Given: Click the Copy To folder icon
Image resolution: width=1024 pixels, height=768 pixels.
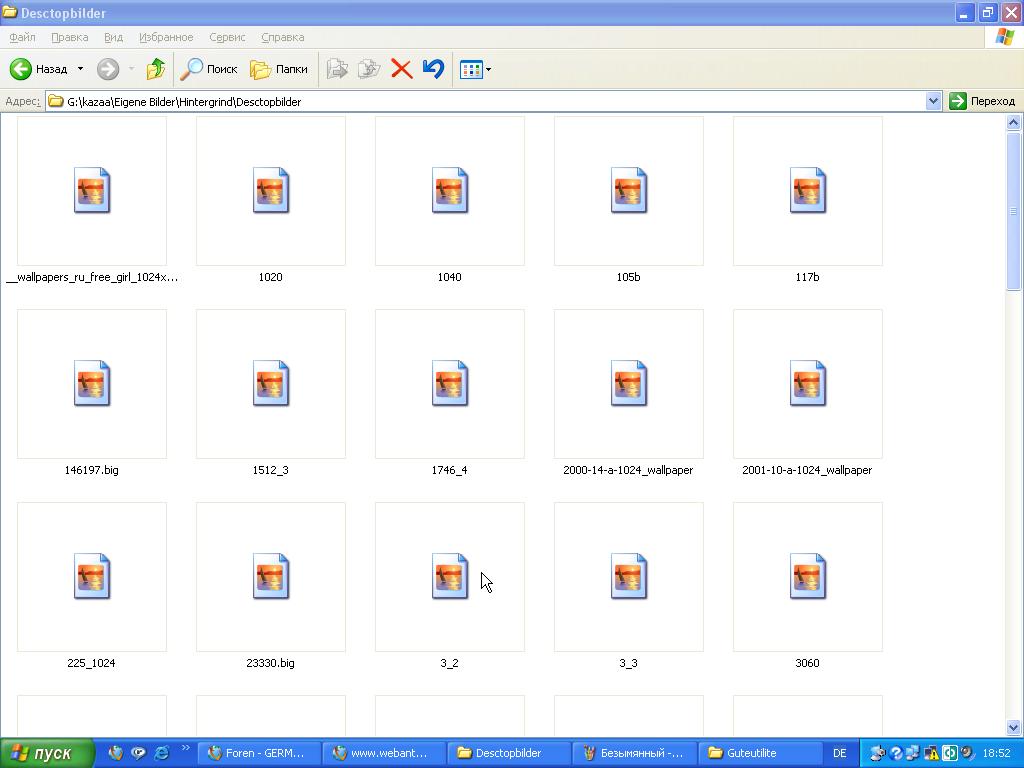Looking at the screenshot, I should [x=369, y=69].
